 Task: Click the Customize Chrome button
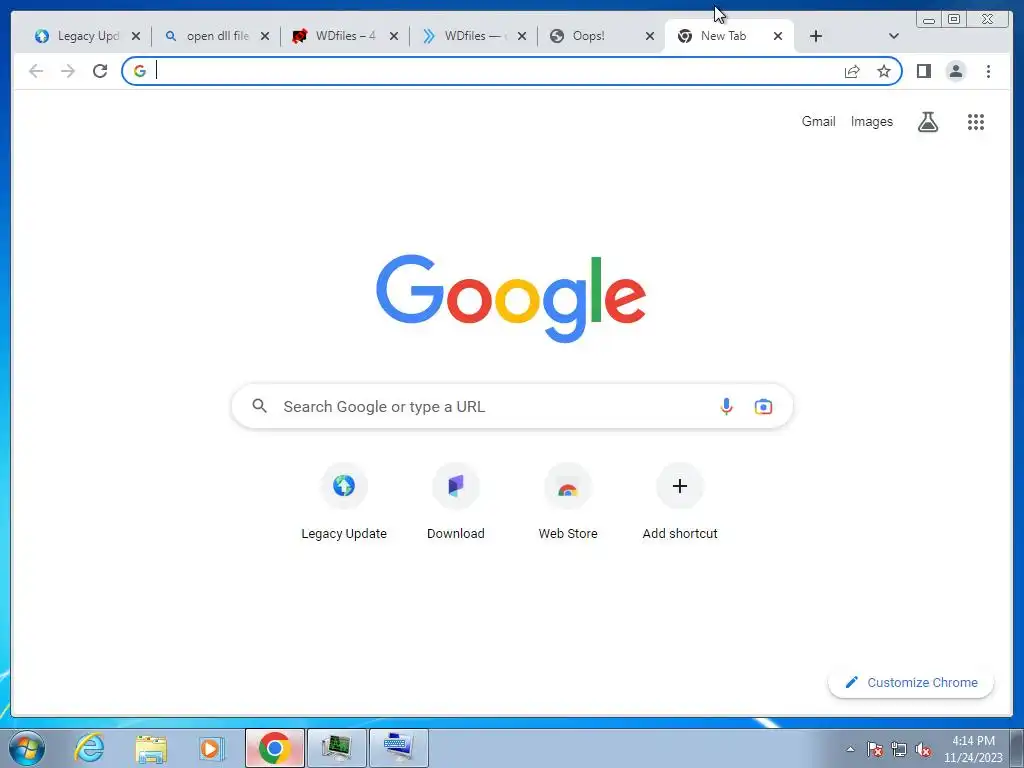pyautogui.click(x=911, y=682)
